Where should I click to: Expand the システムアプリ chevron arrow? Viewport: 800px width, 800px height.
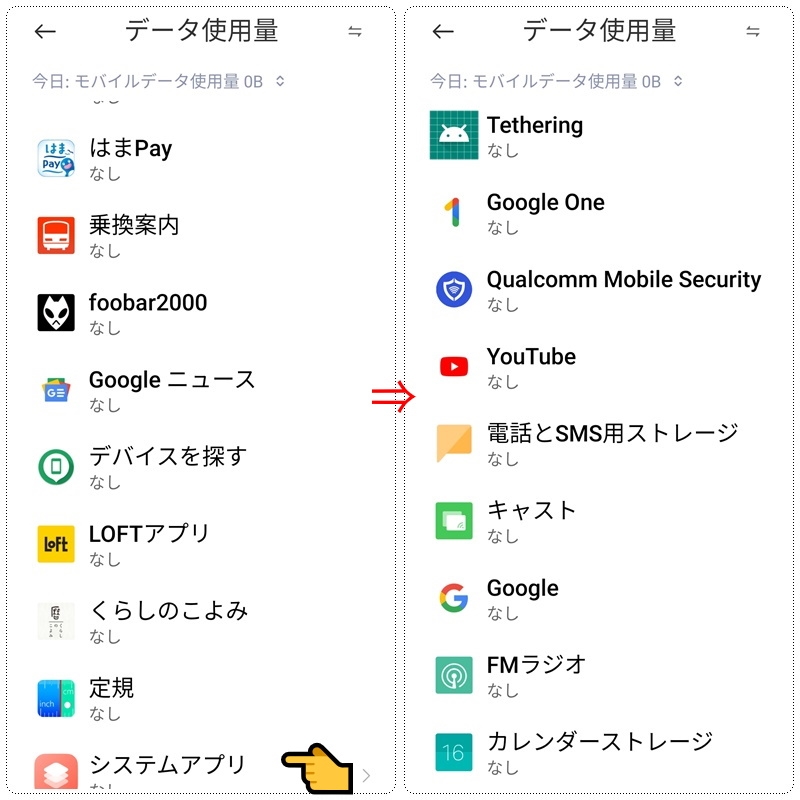coord(366,775)
